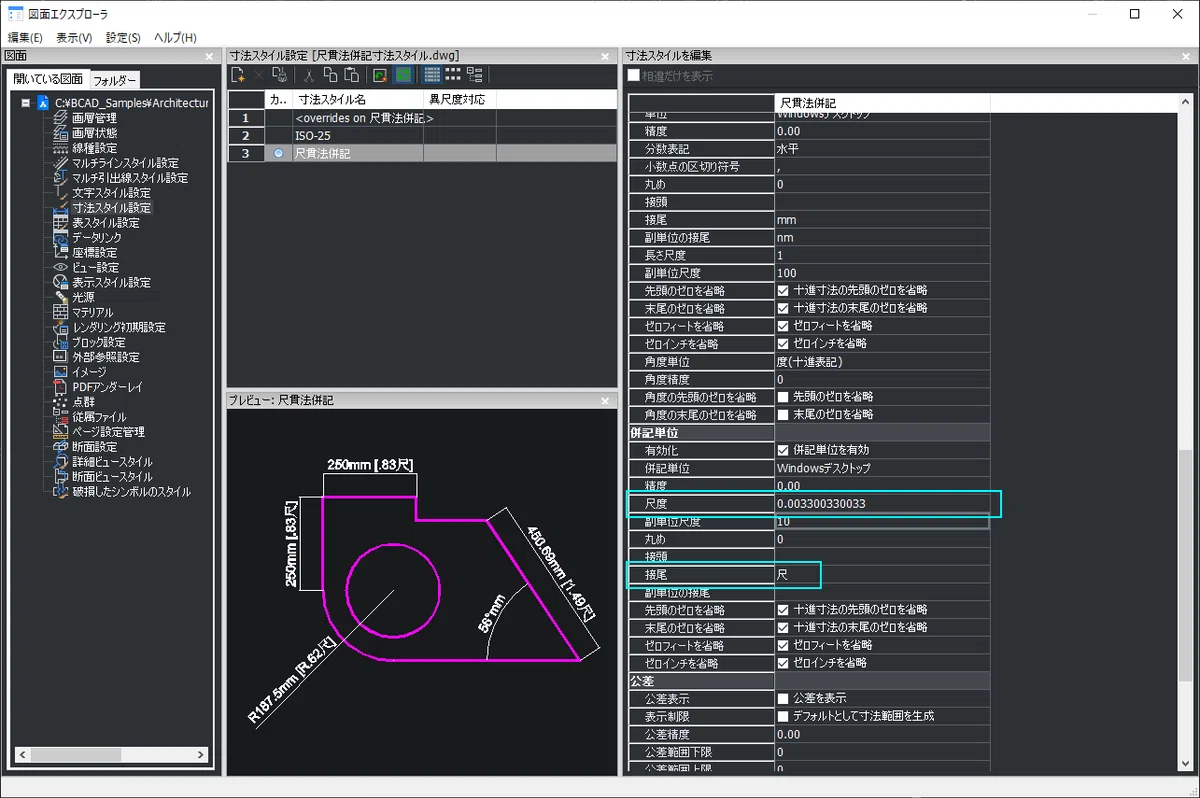1200x798 pixels.
Task: Click the New dimension style toolbar icon
Action: point(238,75)
